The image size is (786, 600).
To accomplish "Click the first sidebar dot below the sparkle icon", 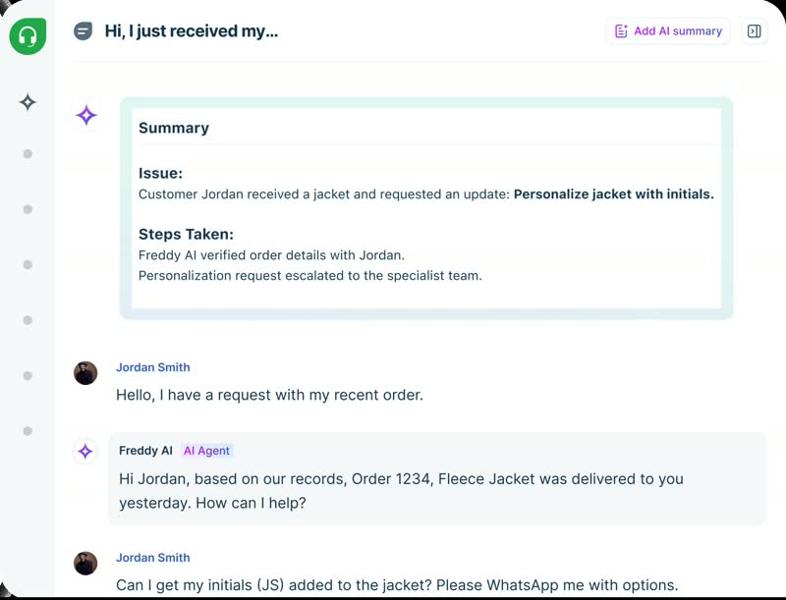I will [x=28, y=154].
